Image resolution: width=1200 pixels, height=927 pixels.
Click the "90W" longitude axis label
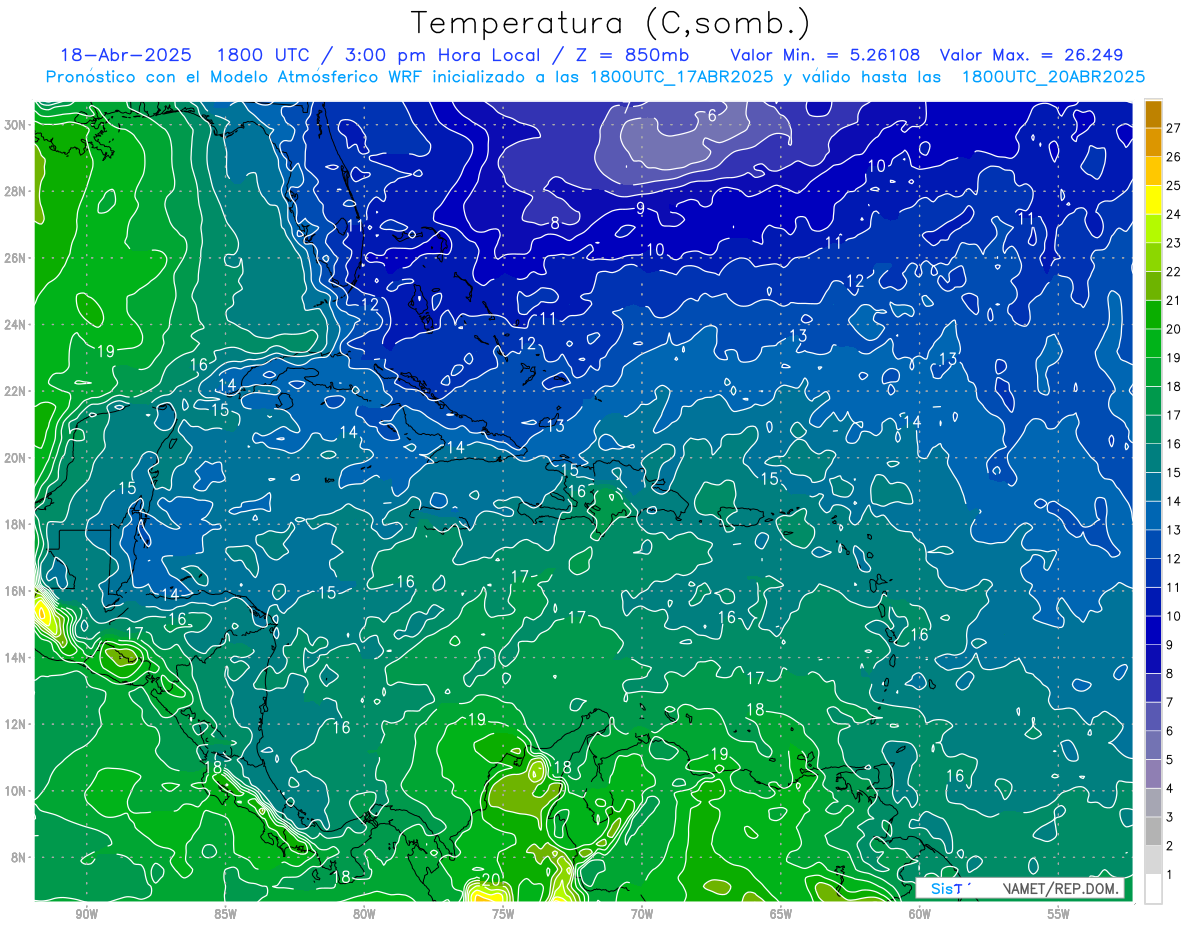point(86,914)
